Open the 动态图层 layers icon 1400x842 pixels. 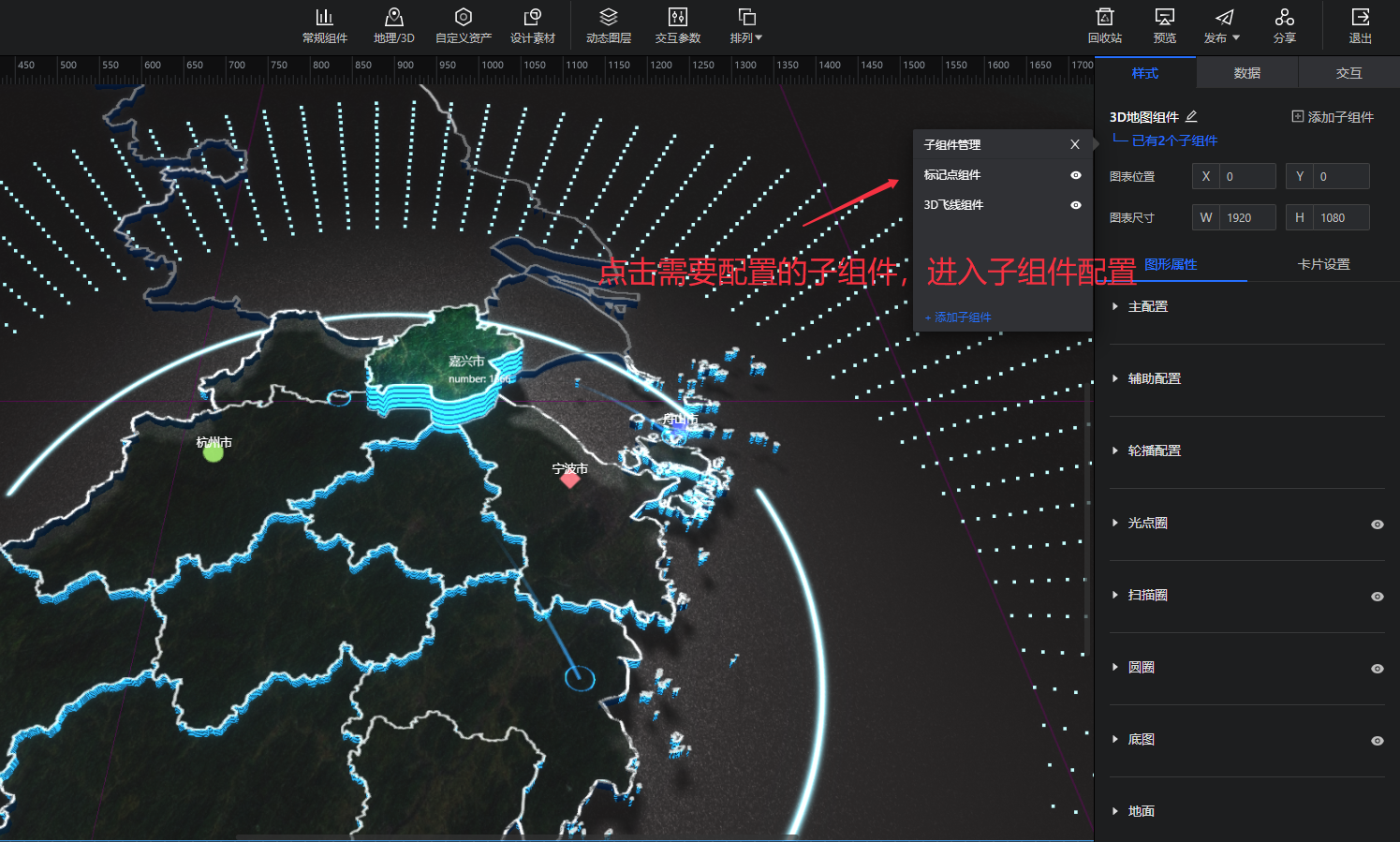tap(608, 18)
